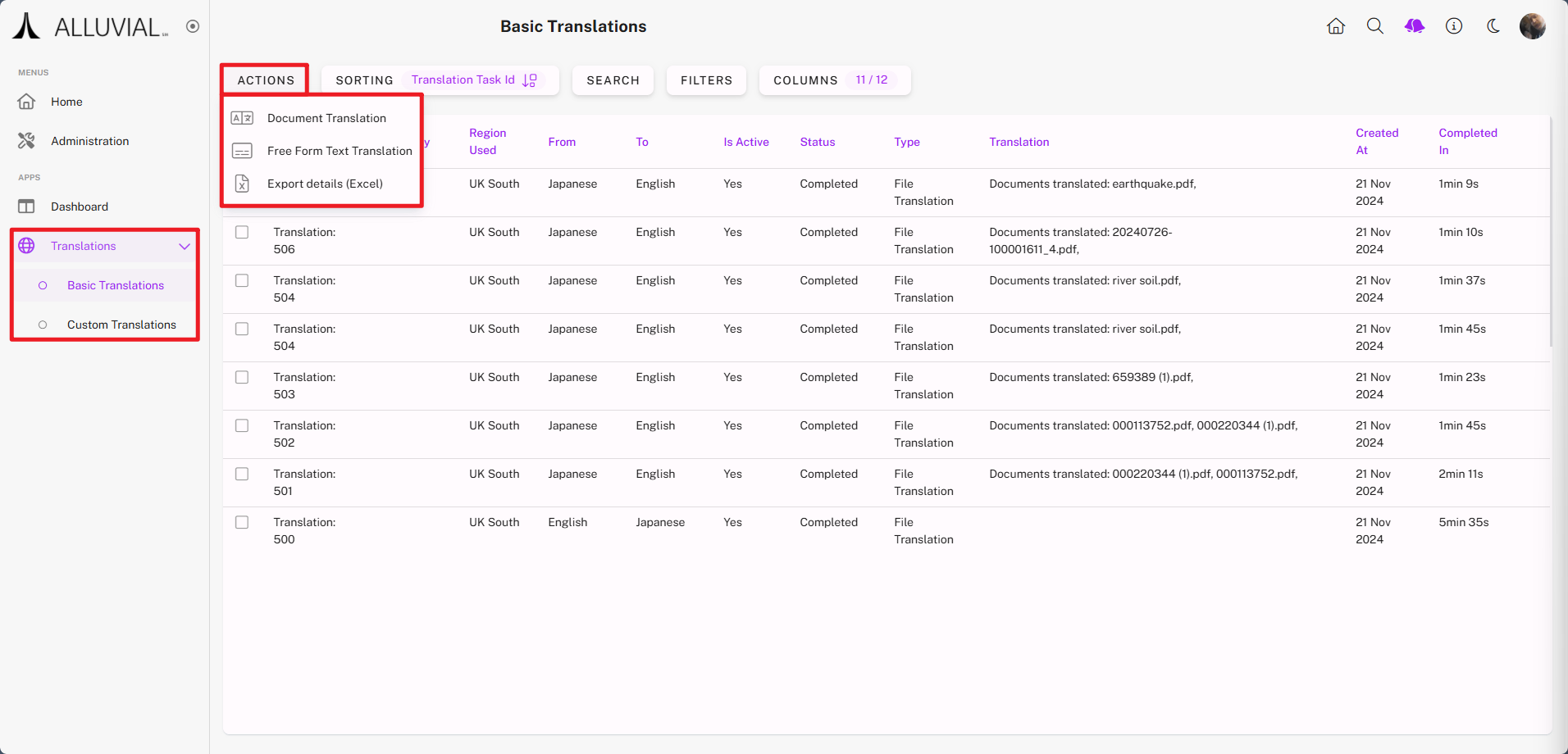Image resolution: width=1568 pixels, height=754 pixels.
Task: Select the checkbox for Translation 502
Action: 242,425
